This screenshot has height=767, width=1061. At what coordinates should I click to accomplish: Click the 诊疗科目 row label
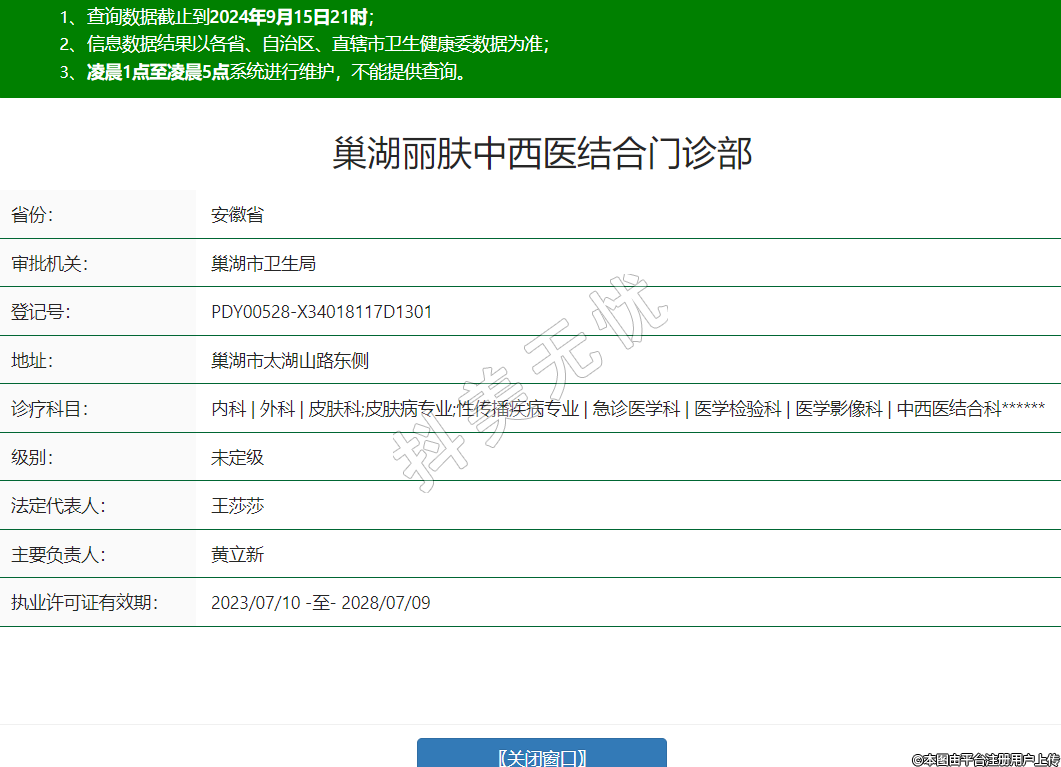click(49, 409)
